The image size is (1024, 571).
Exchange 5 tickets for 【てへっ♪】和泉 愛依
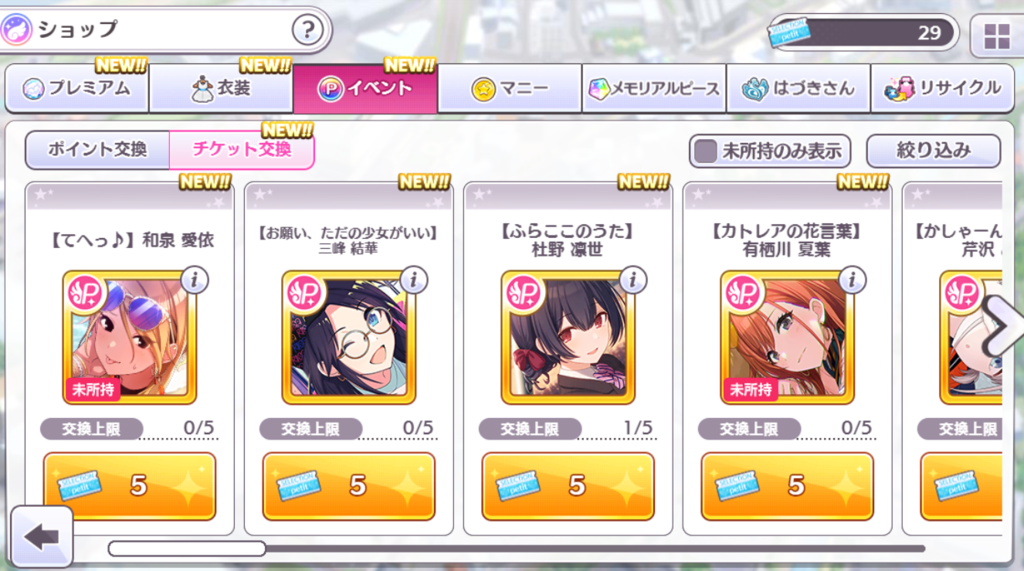click(129, 486)
